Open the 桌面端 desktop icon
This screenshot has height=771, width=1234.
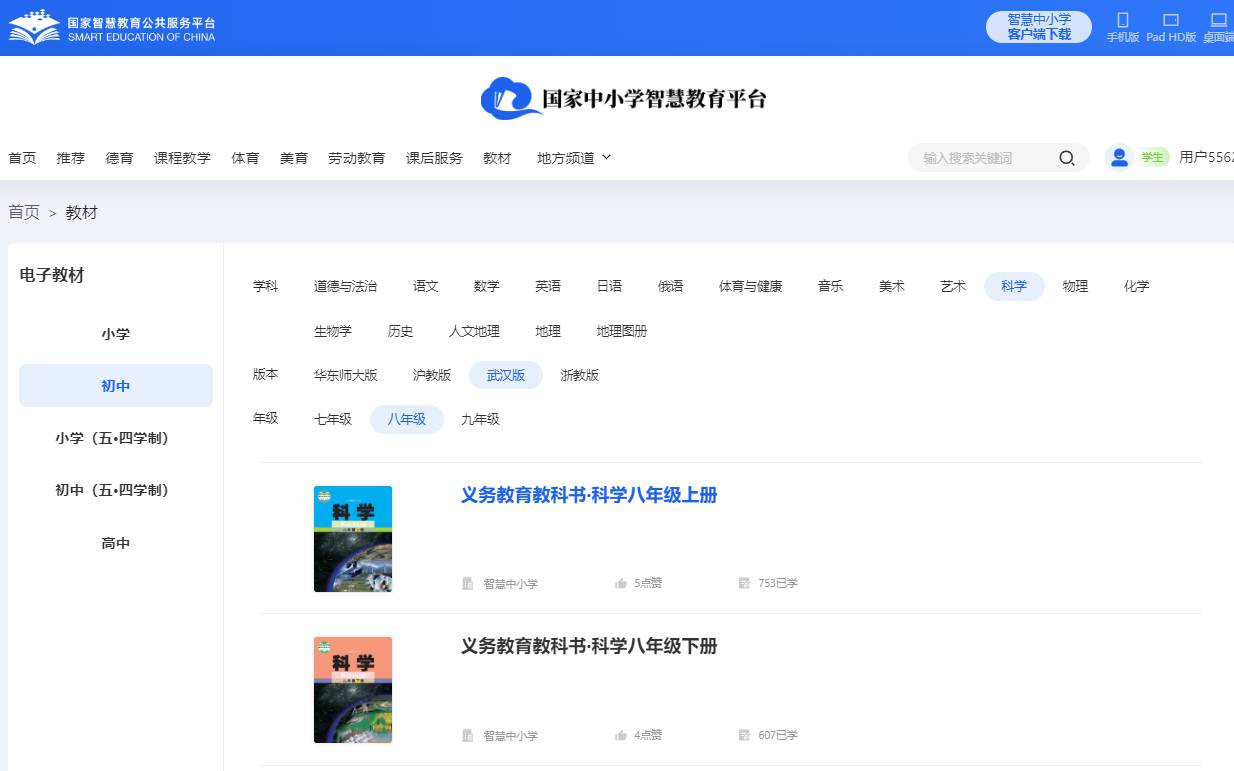(x=1219, y=20)
